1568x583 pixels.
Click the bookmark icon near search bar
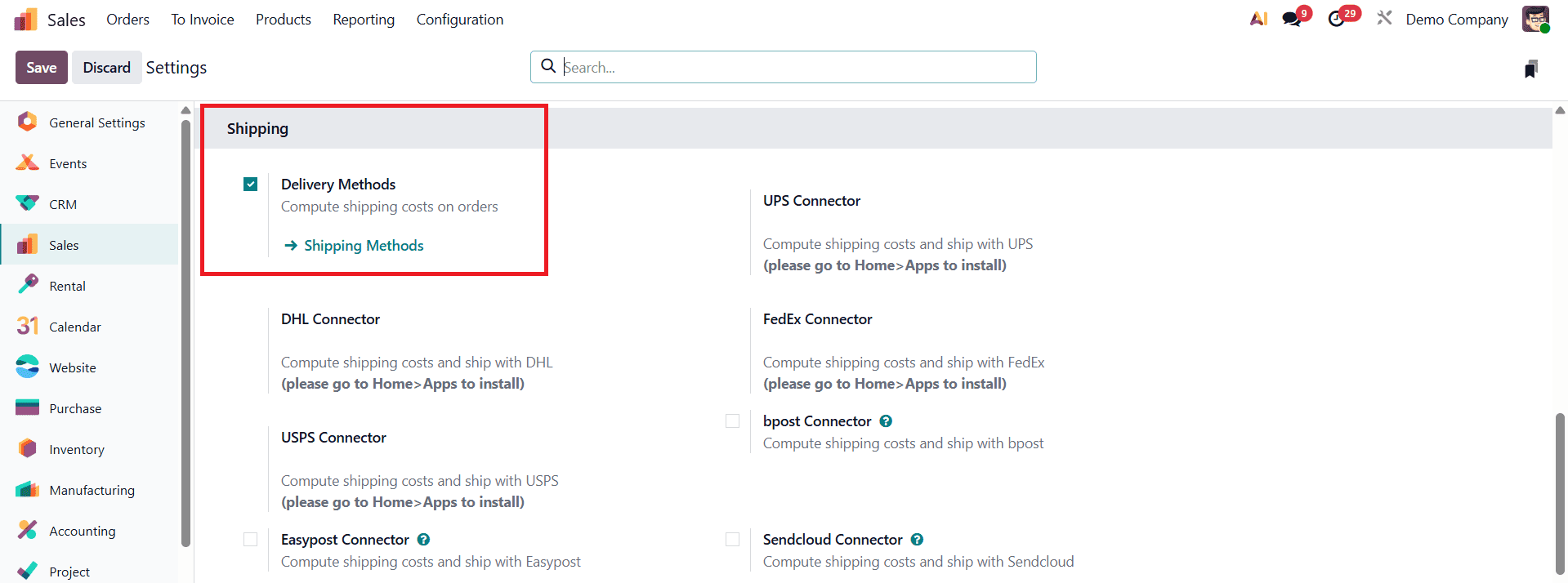point(1530,69)
